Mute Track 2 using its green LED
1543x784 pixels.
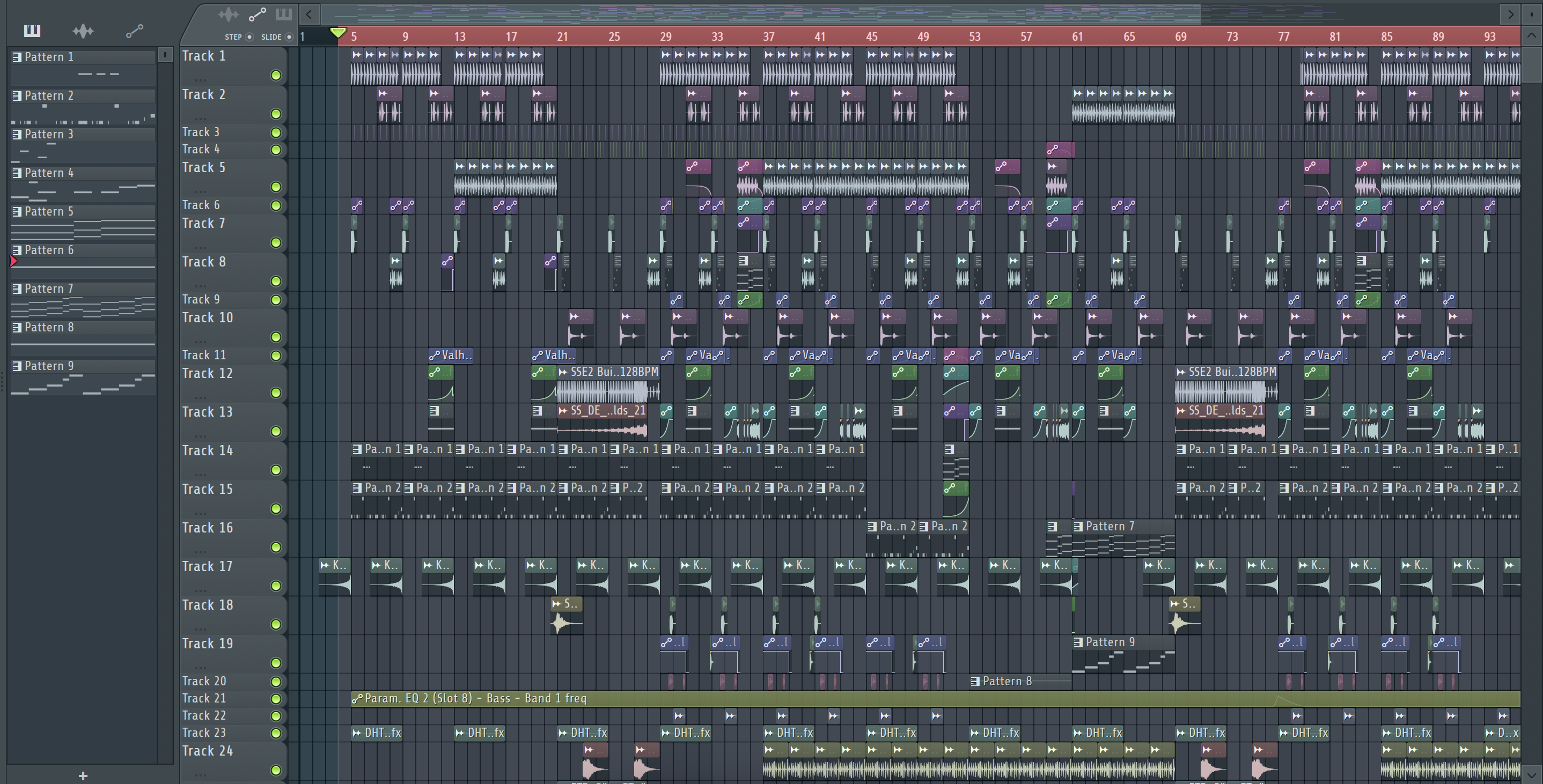coord(276,114)
